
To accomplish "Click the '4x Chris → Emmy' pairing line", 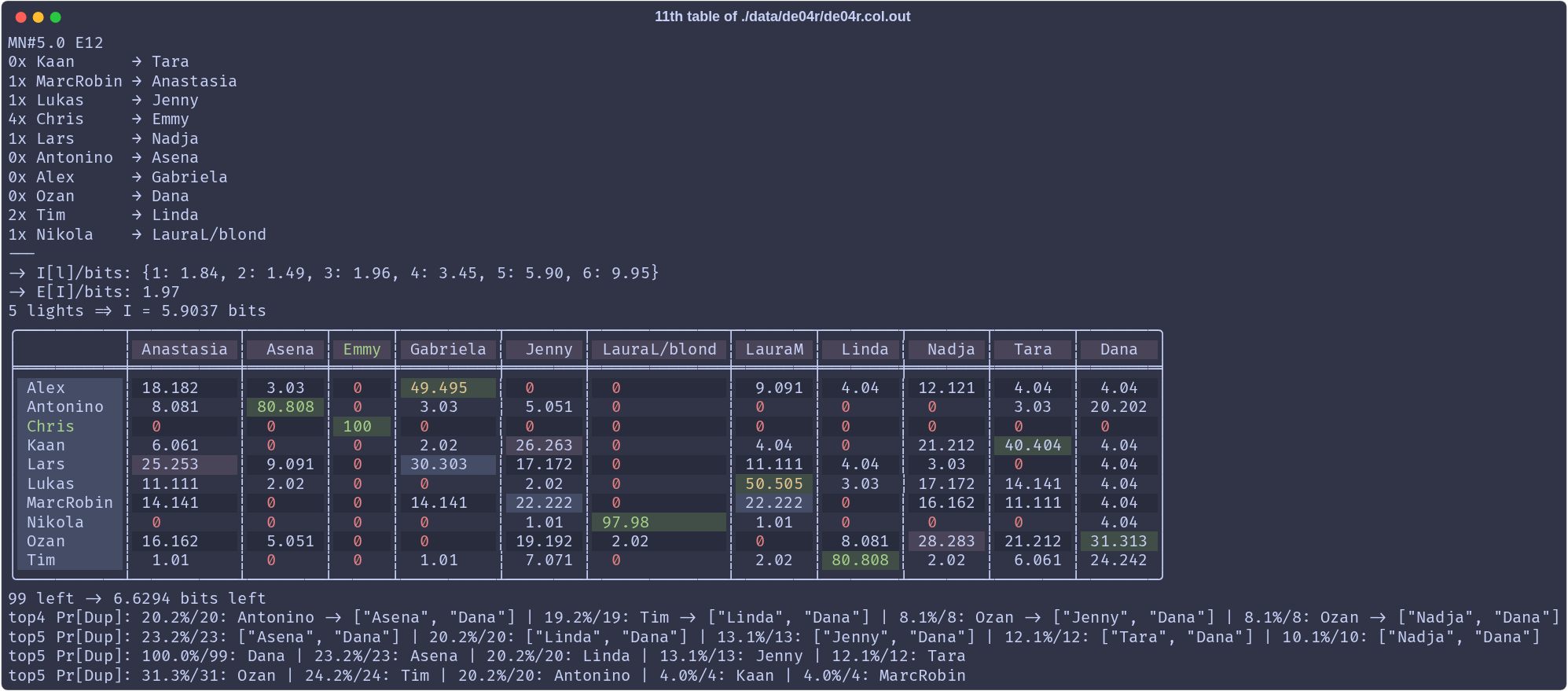I will [x=99, y=119].
